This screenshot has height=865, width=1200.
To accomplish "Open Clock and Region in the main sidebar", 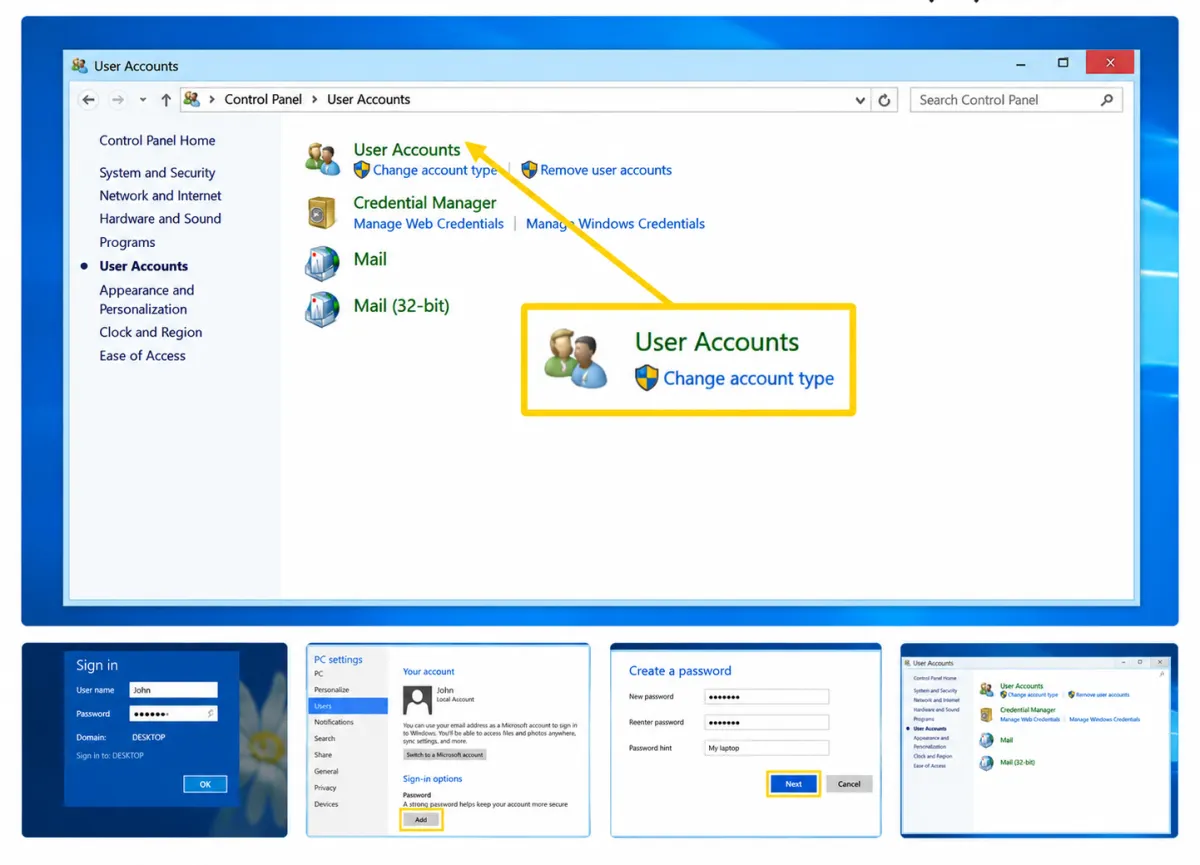I will click(150, 333).
